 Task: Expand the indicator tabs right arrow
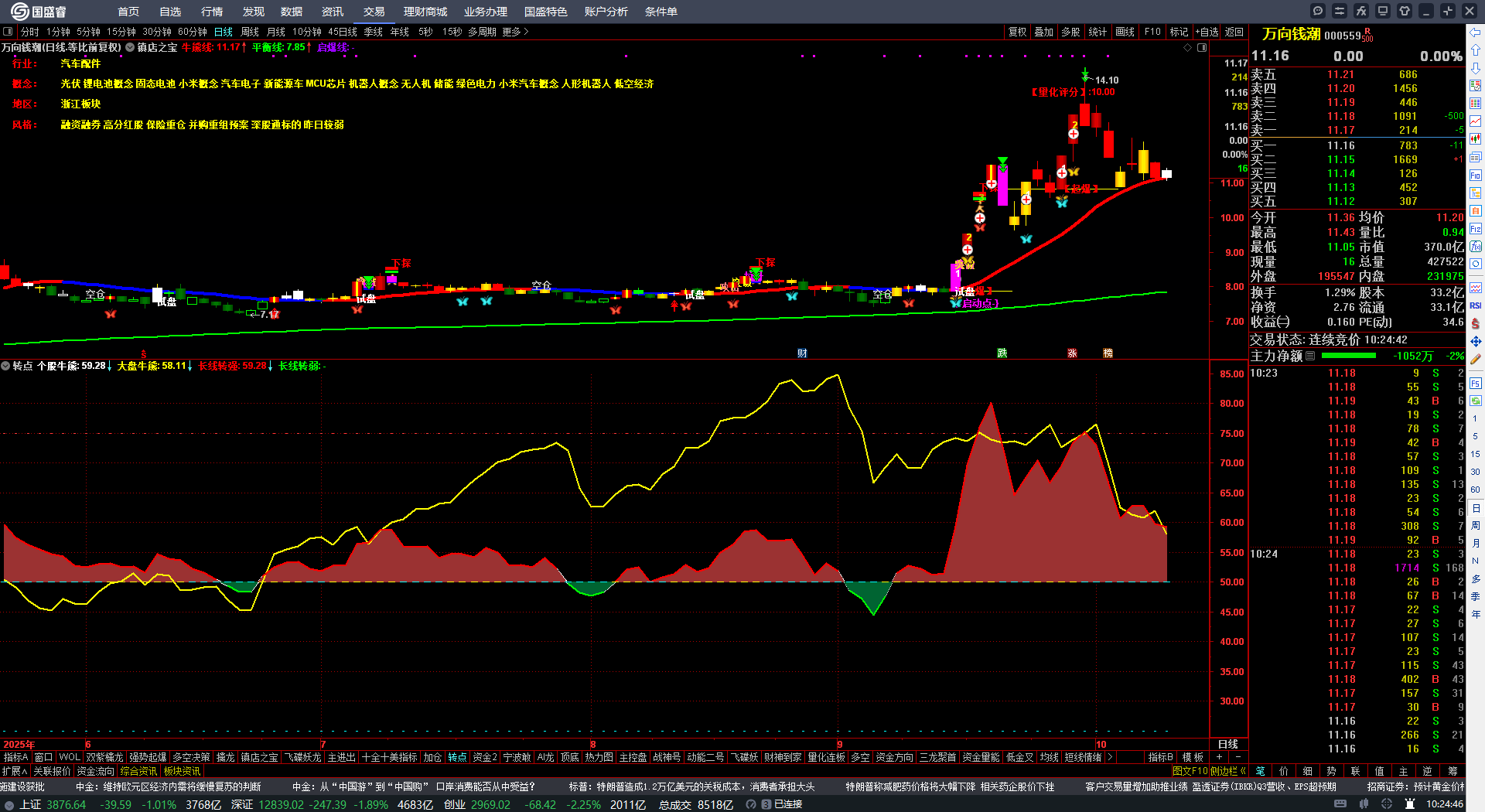tap(1110, 757)
